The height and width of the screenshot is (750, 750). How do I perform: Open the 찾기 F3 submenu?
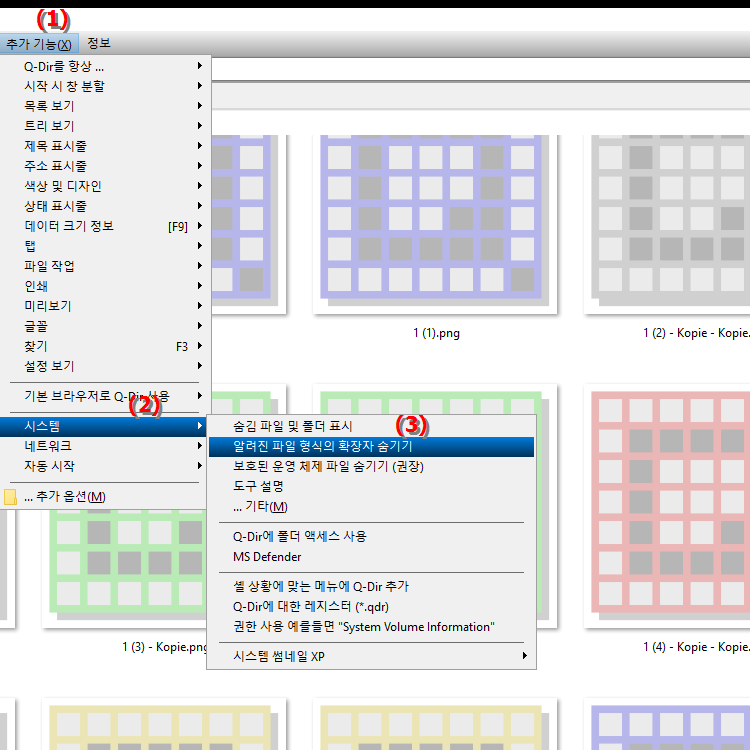coord(105,346)
